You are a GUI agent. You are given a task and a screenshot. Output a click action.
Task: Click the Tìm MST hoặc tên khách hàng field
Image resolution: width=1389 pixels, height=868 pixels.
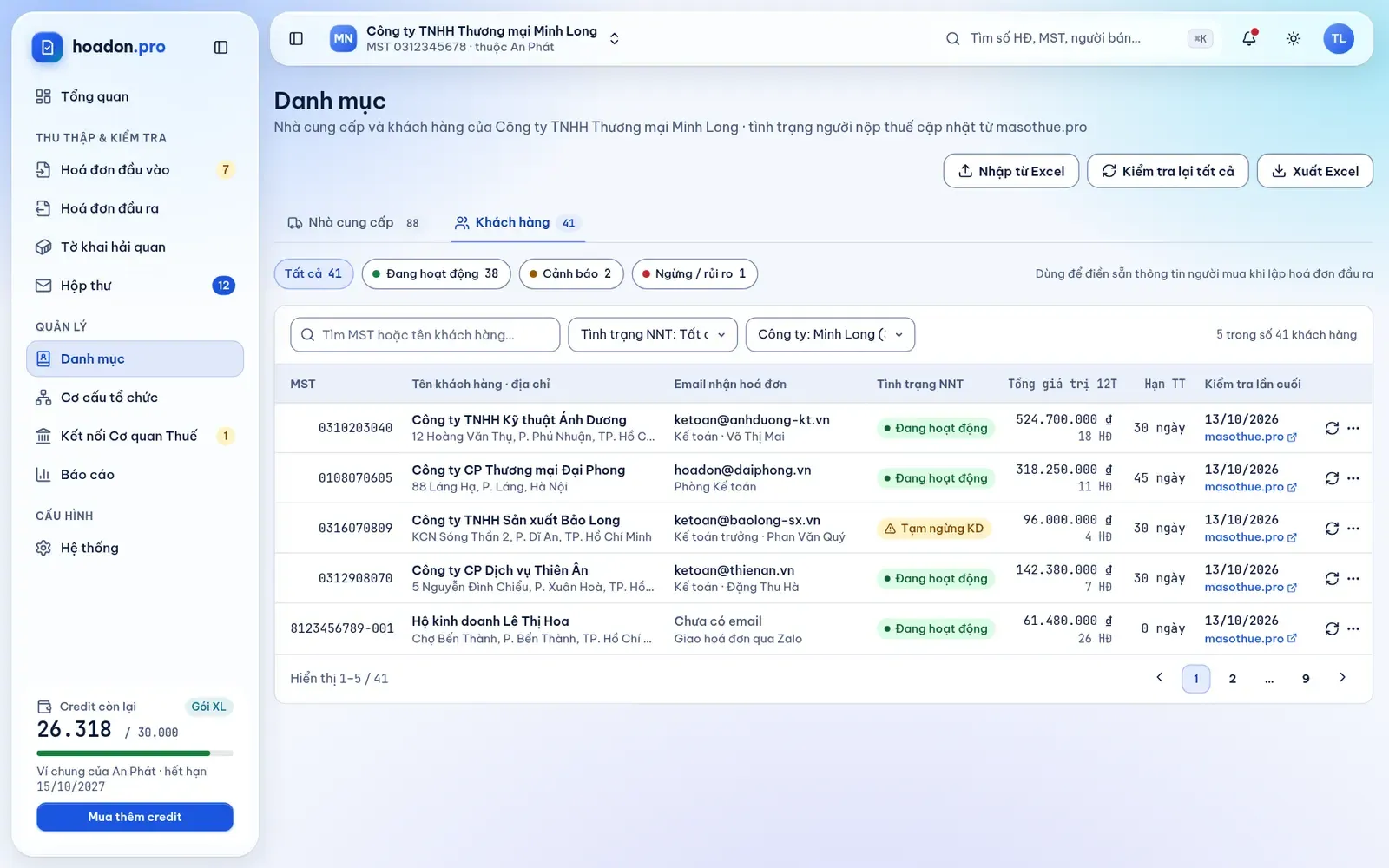pos(425,334)
